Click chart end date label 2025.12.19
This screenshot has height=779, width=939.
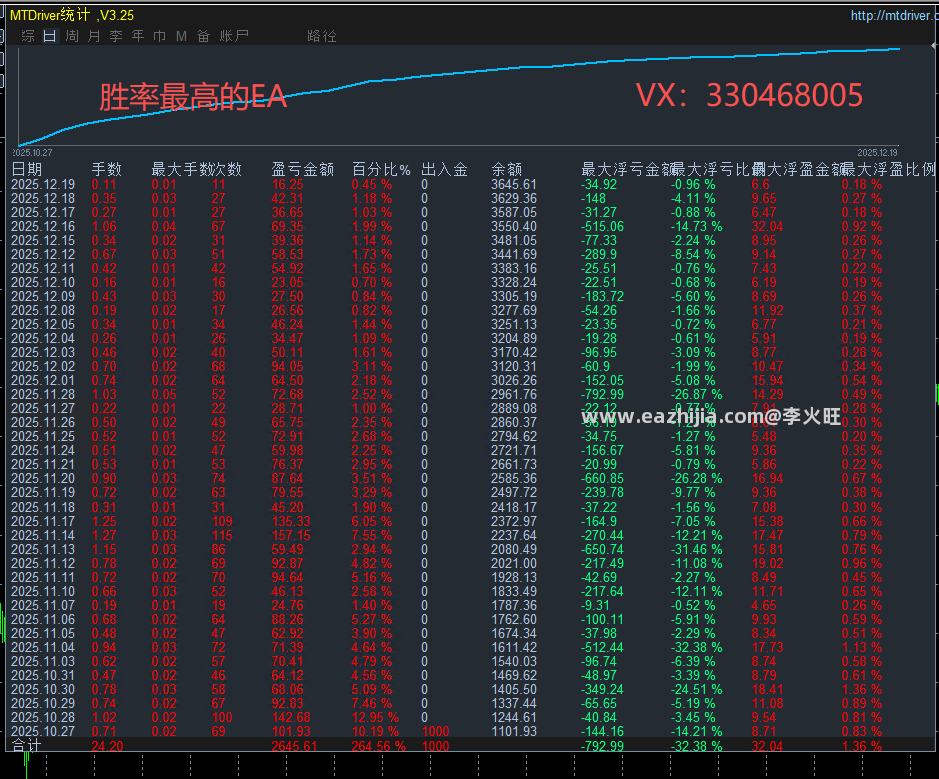[877, 153]
